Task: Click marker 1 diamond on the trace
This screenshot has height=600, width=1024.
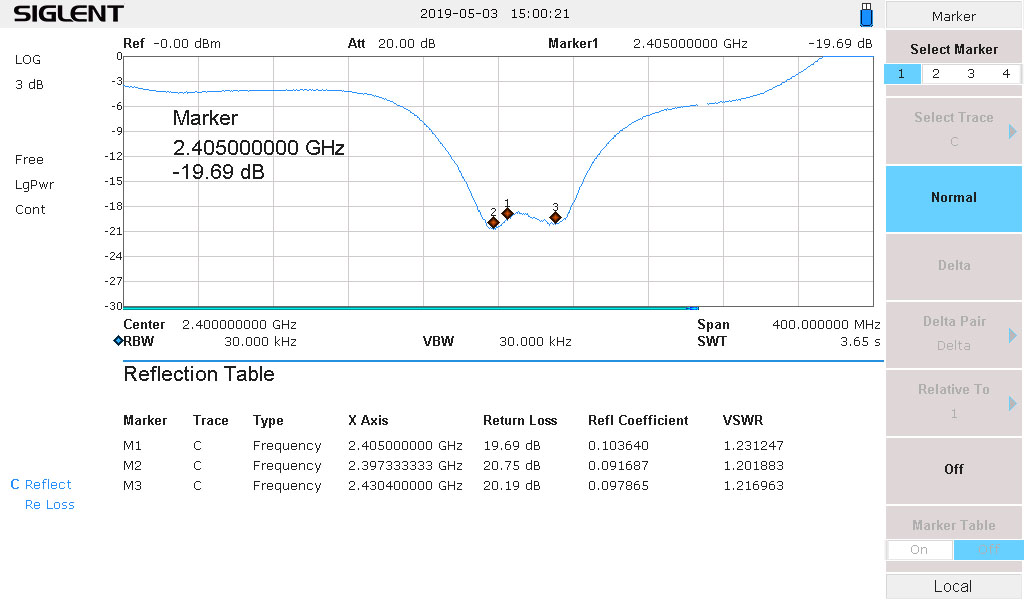Action: [507, 213]
